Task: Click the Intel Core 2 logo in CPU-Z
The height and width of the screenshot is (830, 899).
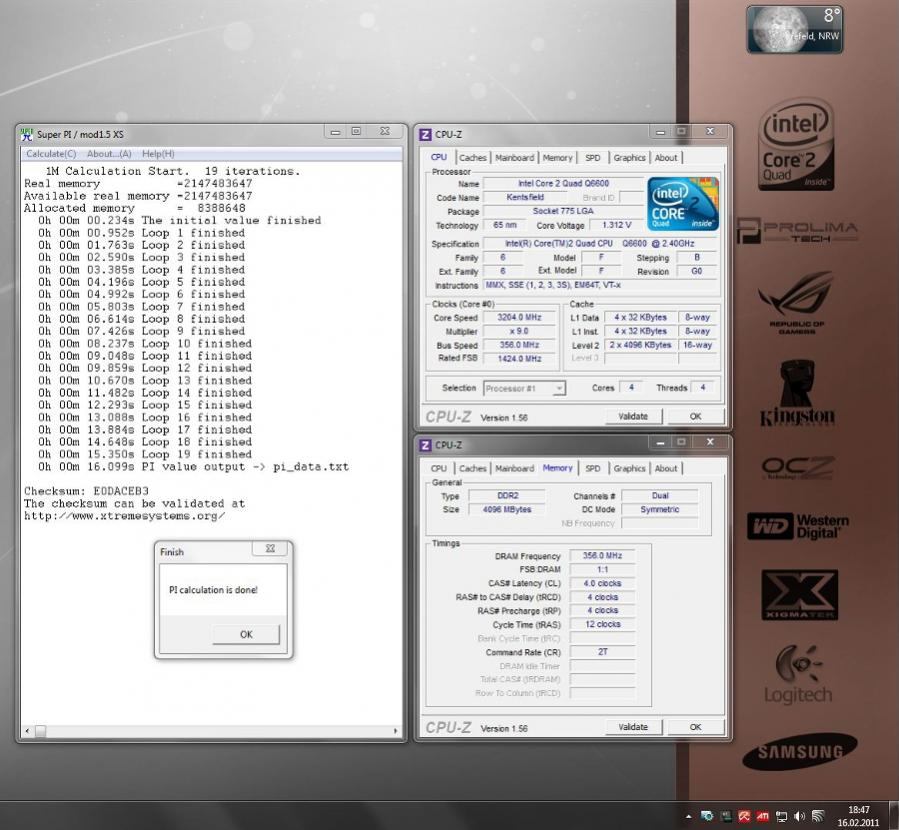Action: (683, 205)
